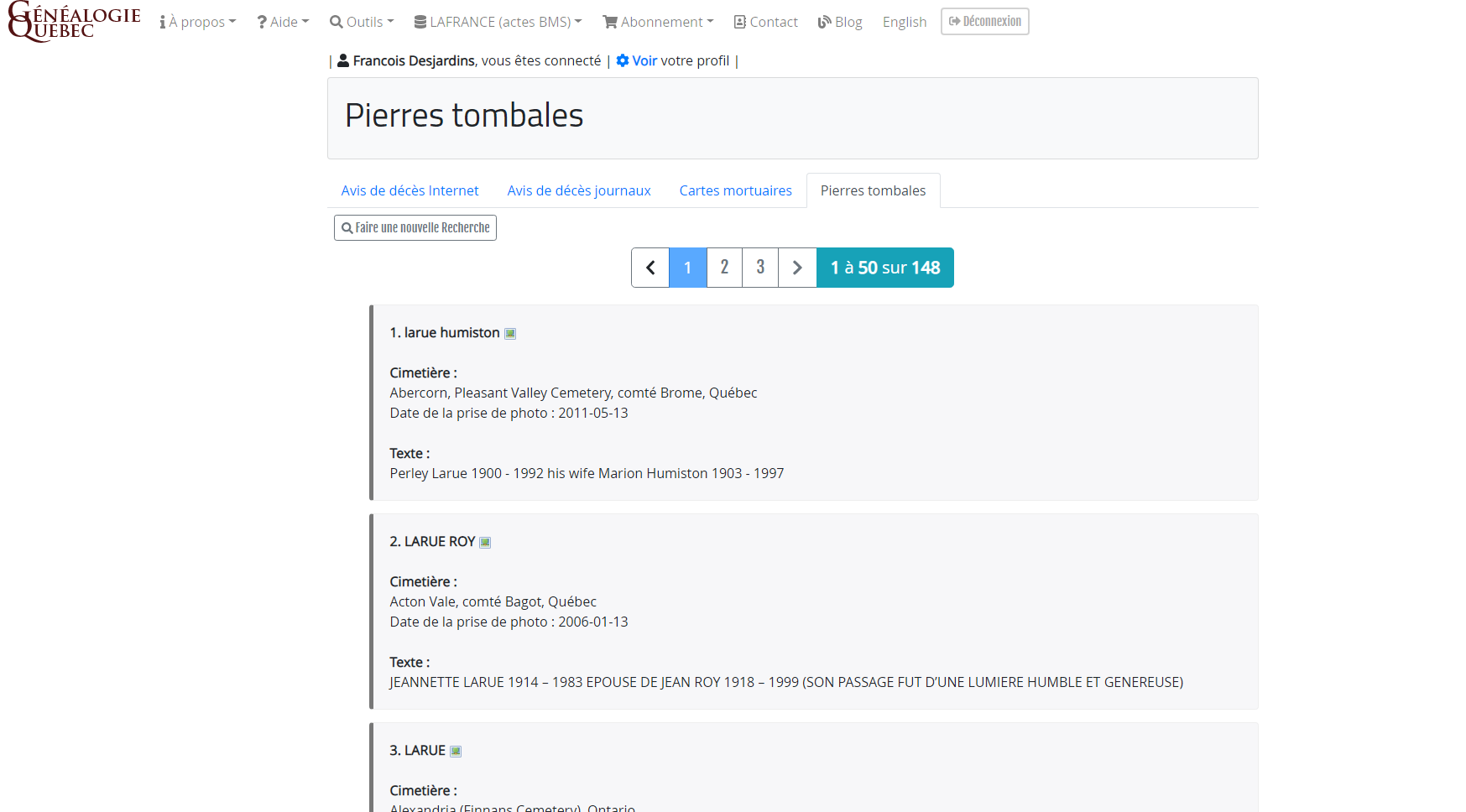Click the Déconnexion logout button
Viewport: 1466px width, 812px height.
985,22
